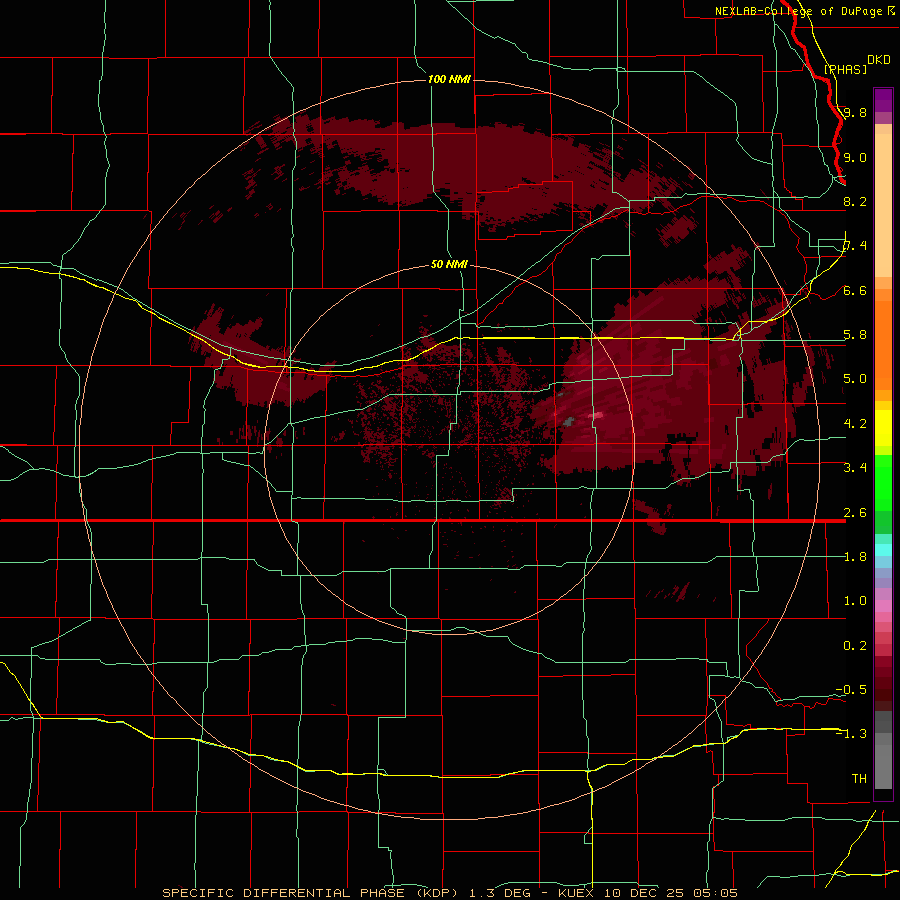Click the pink segment of the color bar
The image size is (900, 900).
883,606
